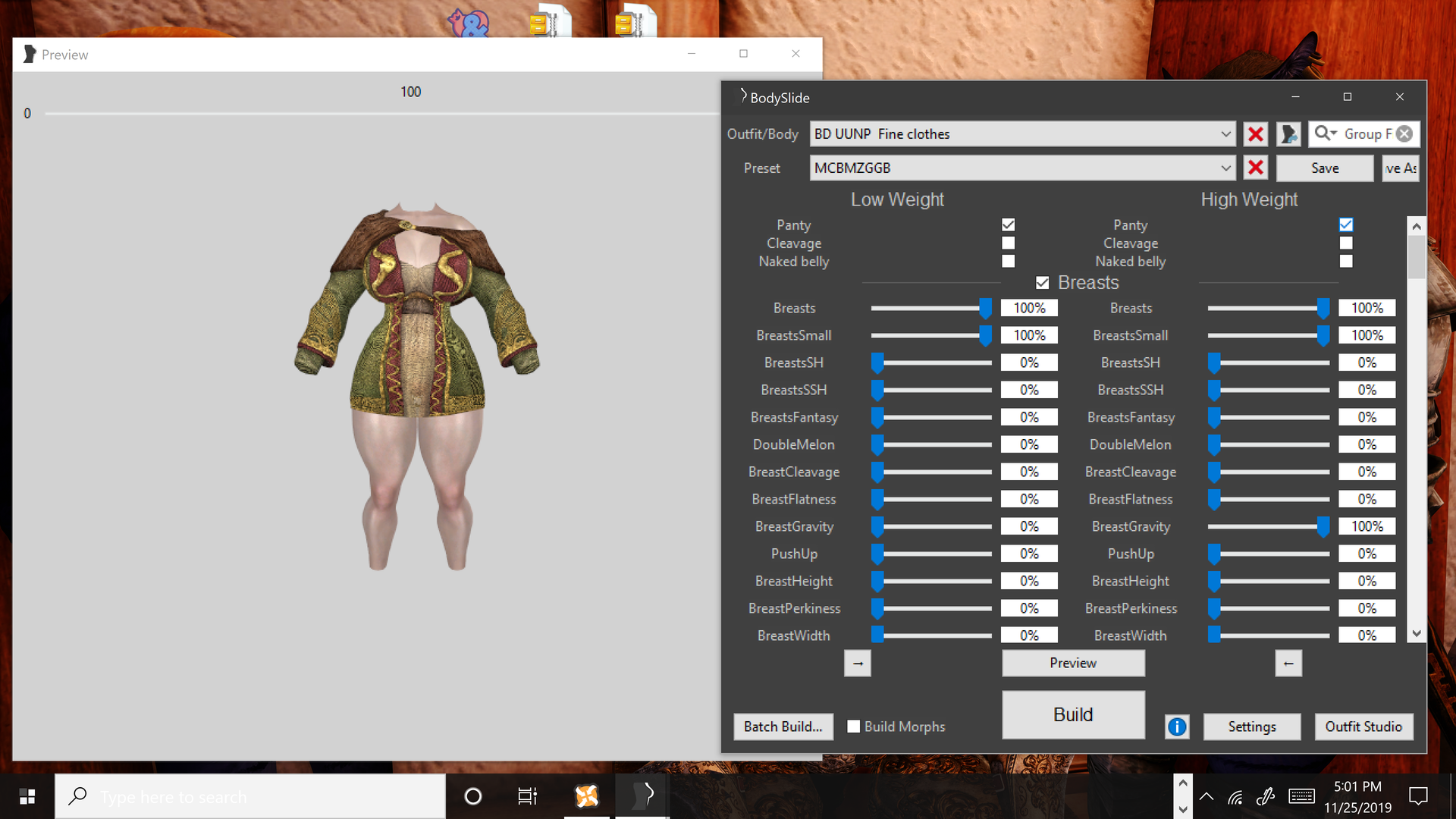Image resolution: width=1456 pixels, height=819 pixels.
Task: Clear the Group Filter search field
Action: click(1404, 133)
